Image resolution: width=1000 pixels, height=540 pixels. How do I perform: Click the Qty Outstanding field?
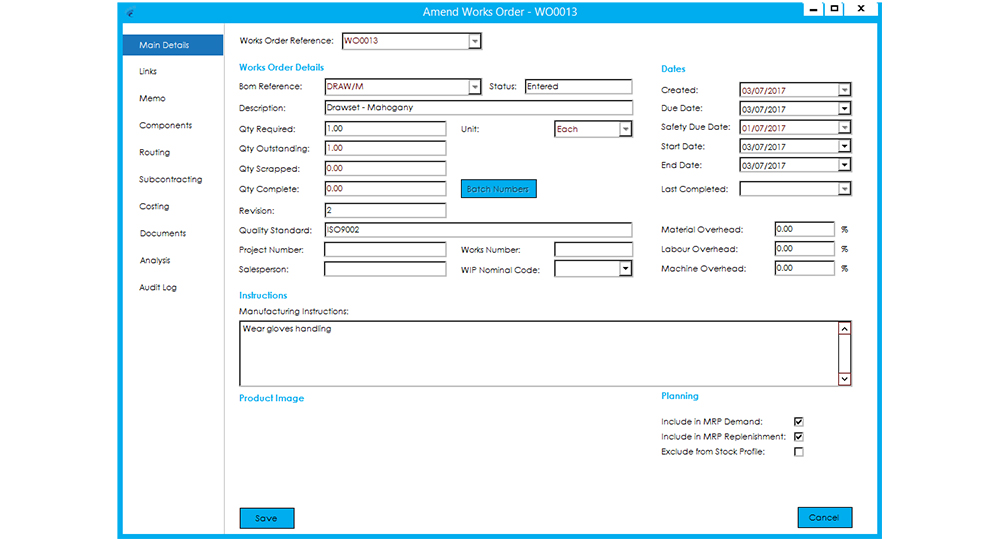click(x=385, y=149)
